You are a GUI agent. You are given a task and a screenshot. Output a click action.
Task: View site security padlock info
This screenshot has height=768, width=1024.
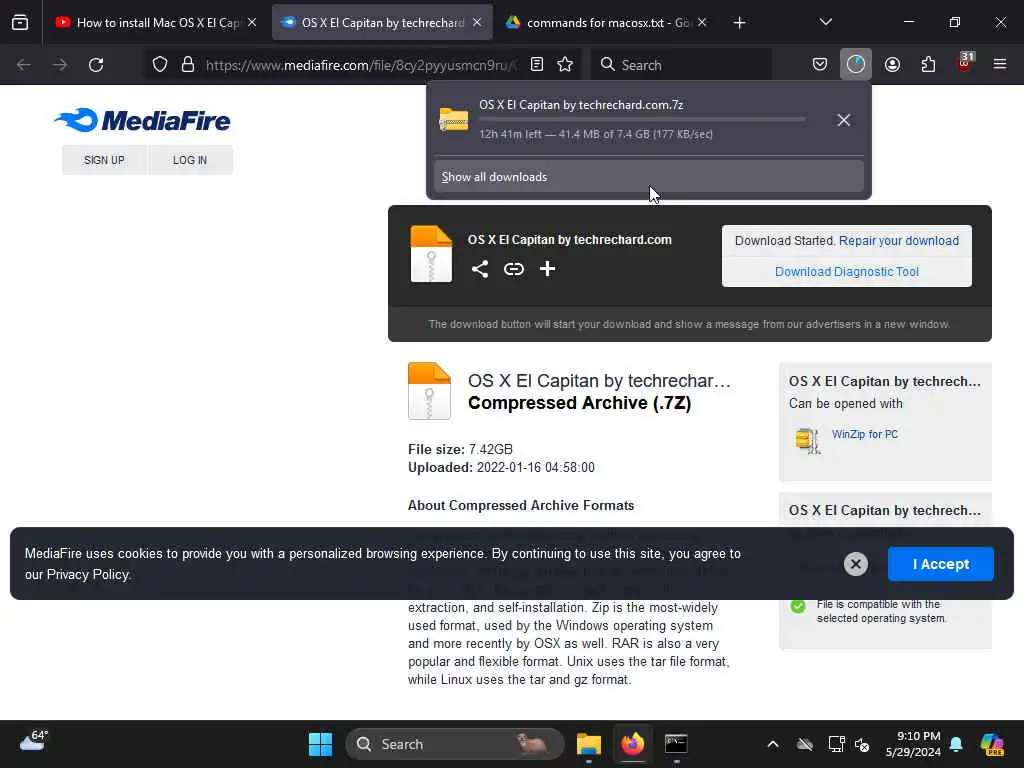pyautogui.click(x=188, y=65)
